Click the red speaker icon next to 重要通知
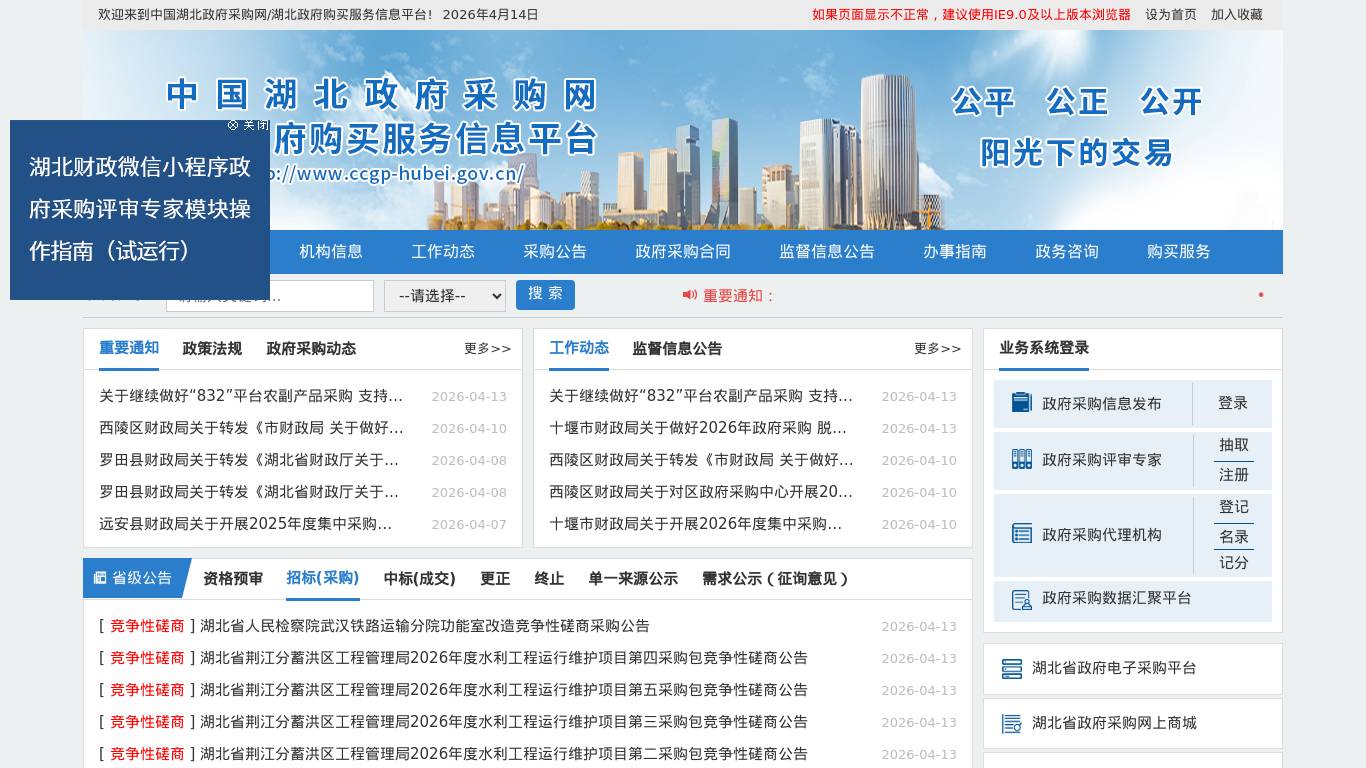 [x=690, y=295]
